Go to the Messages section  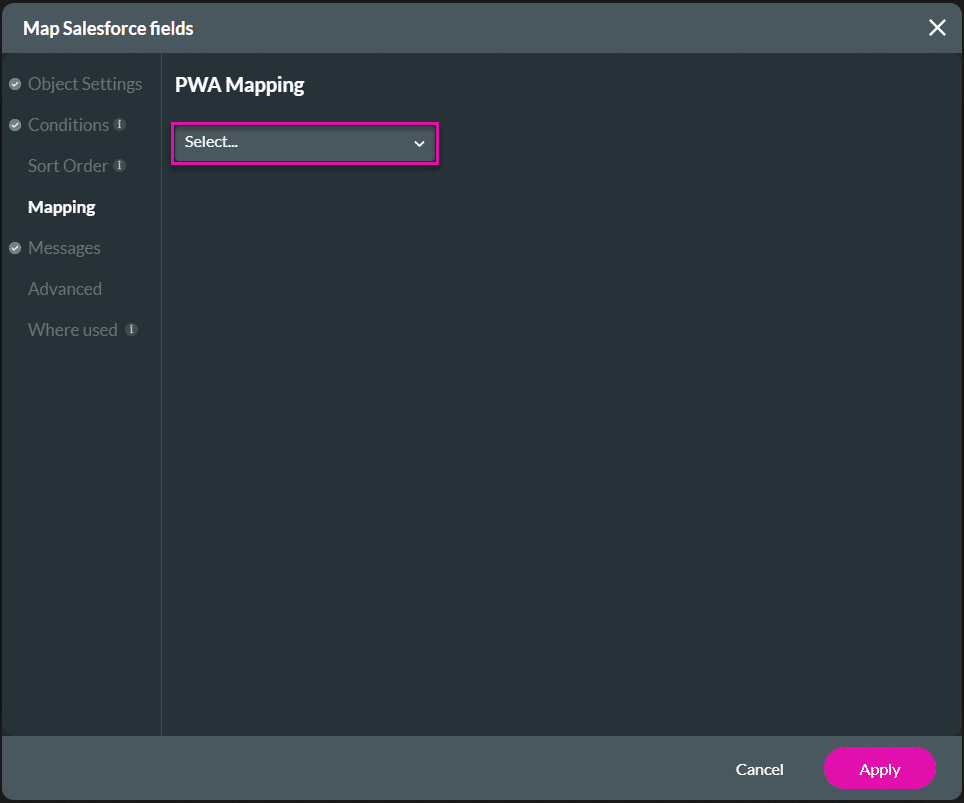click(64, 248)
